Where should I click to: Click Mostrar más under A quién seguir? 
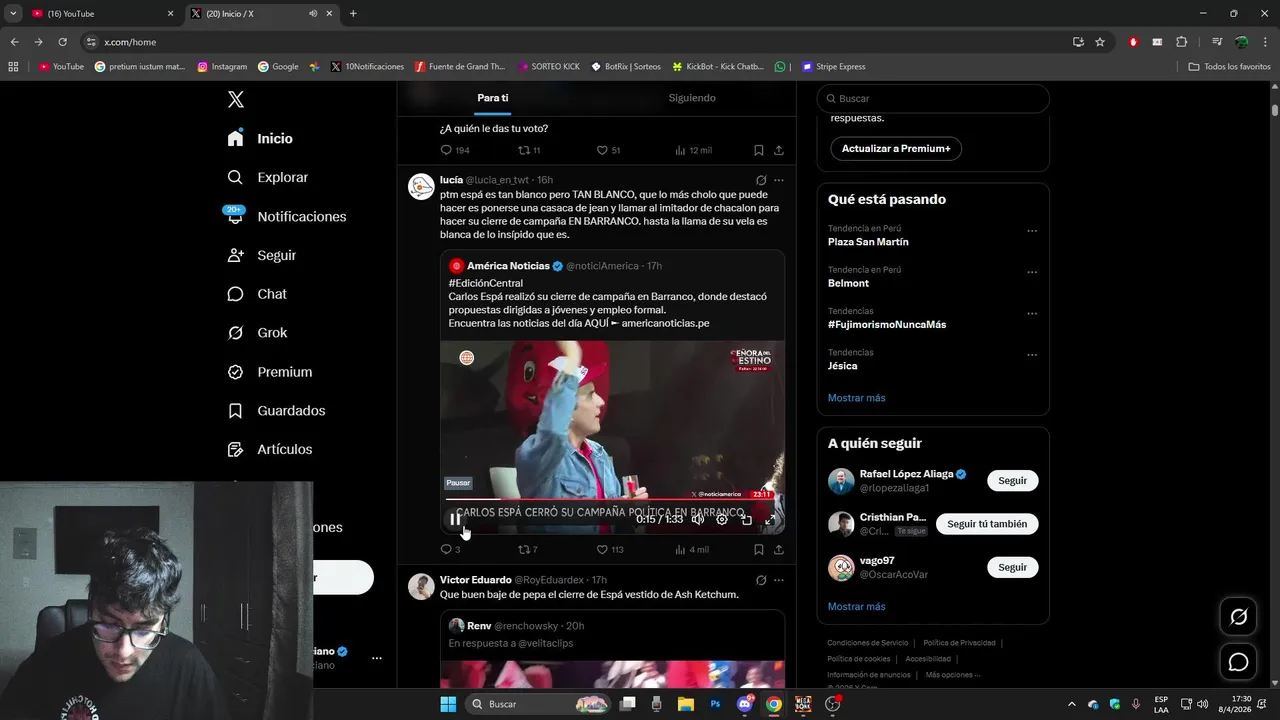[x=856, y=606]
